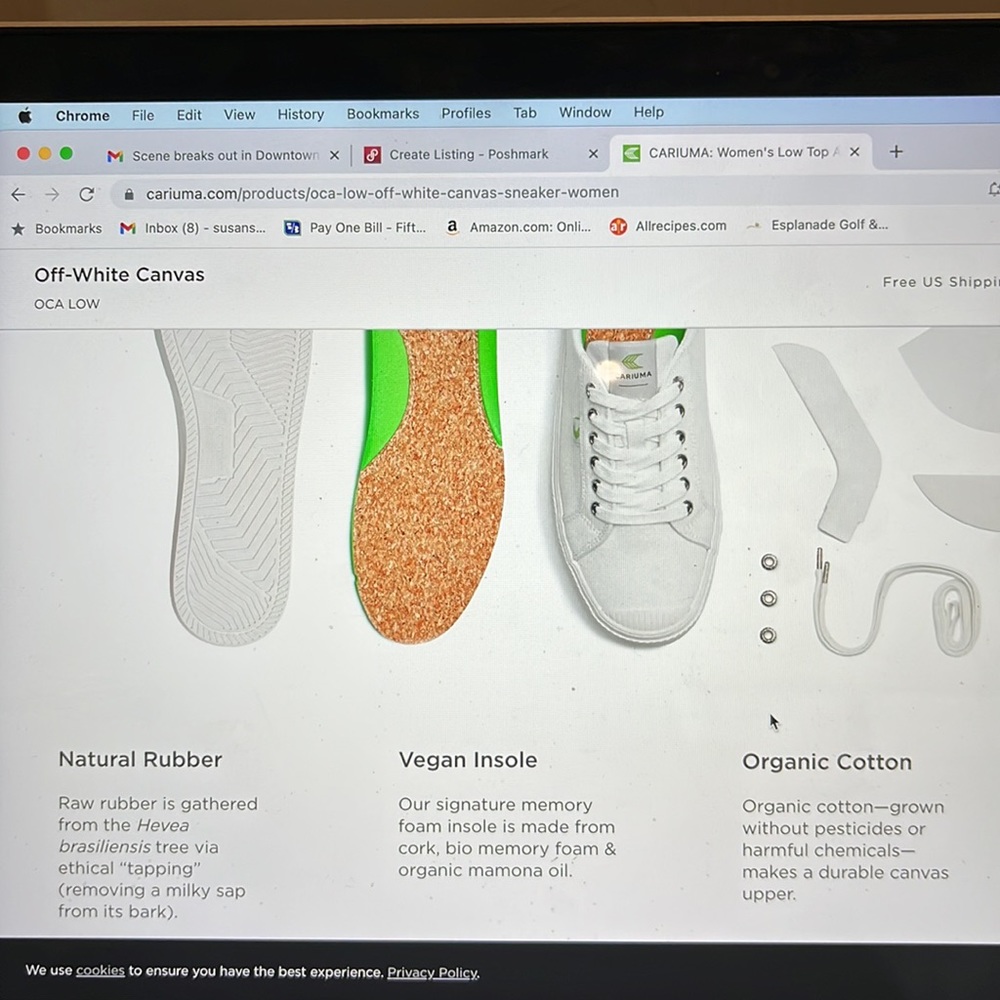Open the Bookmarks menu in the menu bar
Image resolution: width=1000 pixels, height=1000 pixels.
point(383,114)
